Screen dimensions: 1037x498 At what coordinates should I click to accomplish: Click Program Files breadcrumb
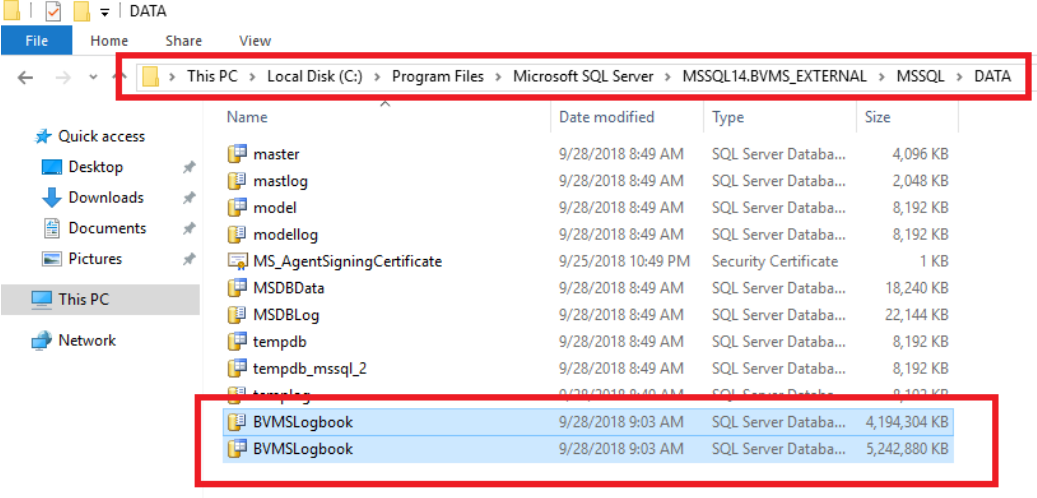pos(438,77)
